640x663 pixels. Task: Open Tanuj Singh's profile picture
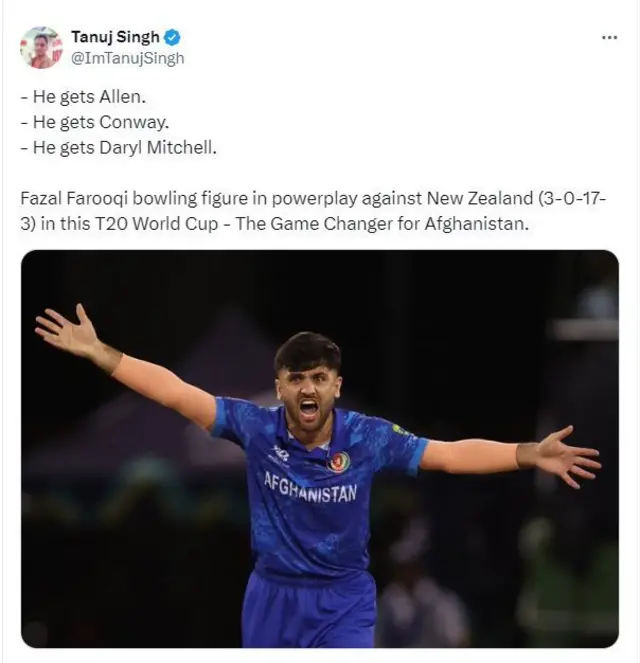(x=41, y=47)
